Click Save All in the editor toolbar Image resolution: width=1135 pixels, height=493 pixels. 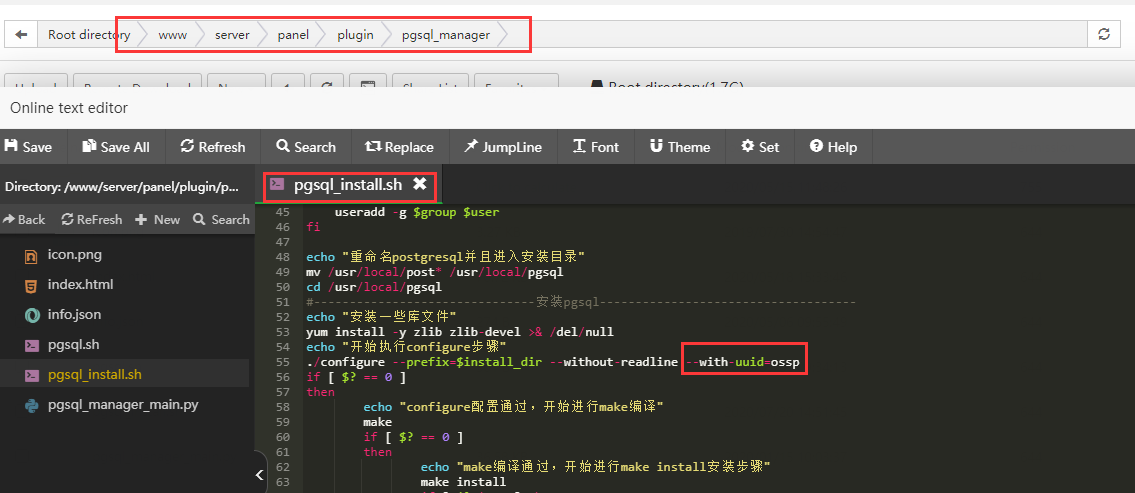pos(116,147)
